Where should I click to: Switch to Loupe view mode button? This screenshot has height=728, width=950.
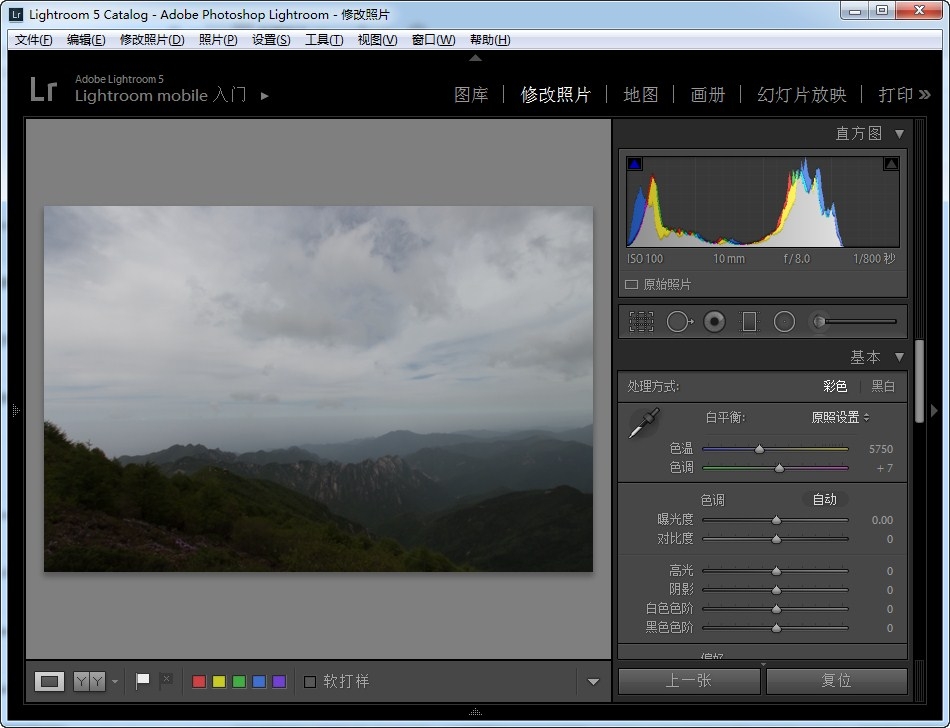49,681
